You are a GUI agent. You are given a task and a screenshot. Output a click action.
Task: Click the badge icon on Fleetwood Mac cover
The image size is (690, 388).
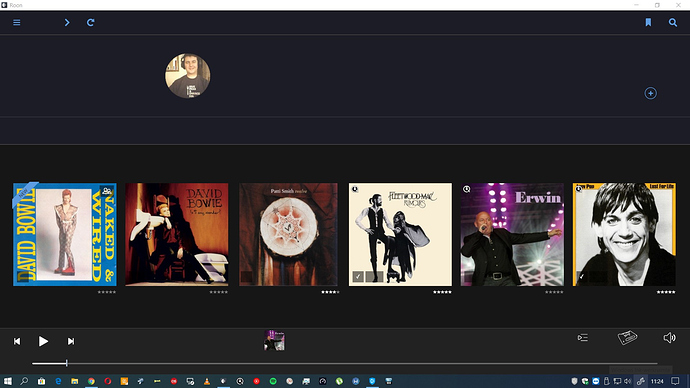[x=355, y=189]
